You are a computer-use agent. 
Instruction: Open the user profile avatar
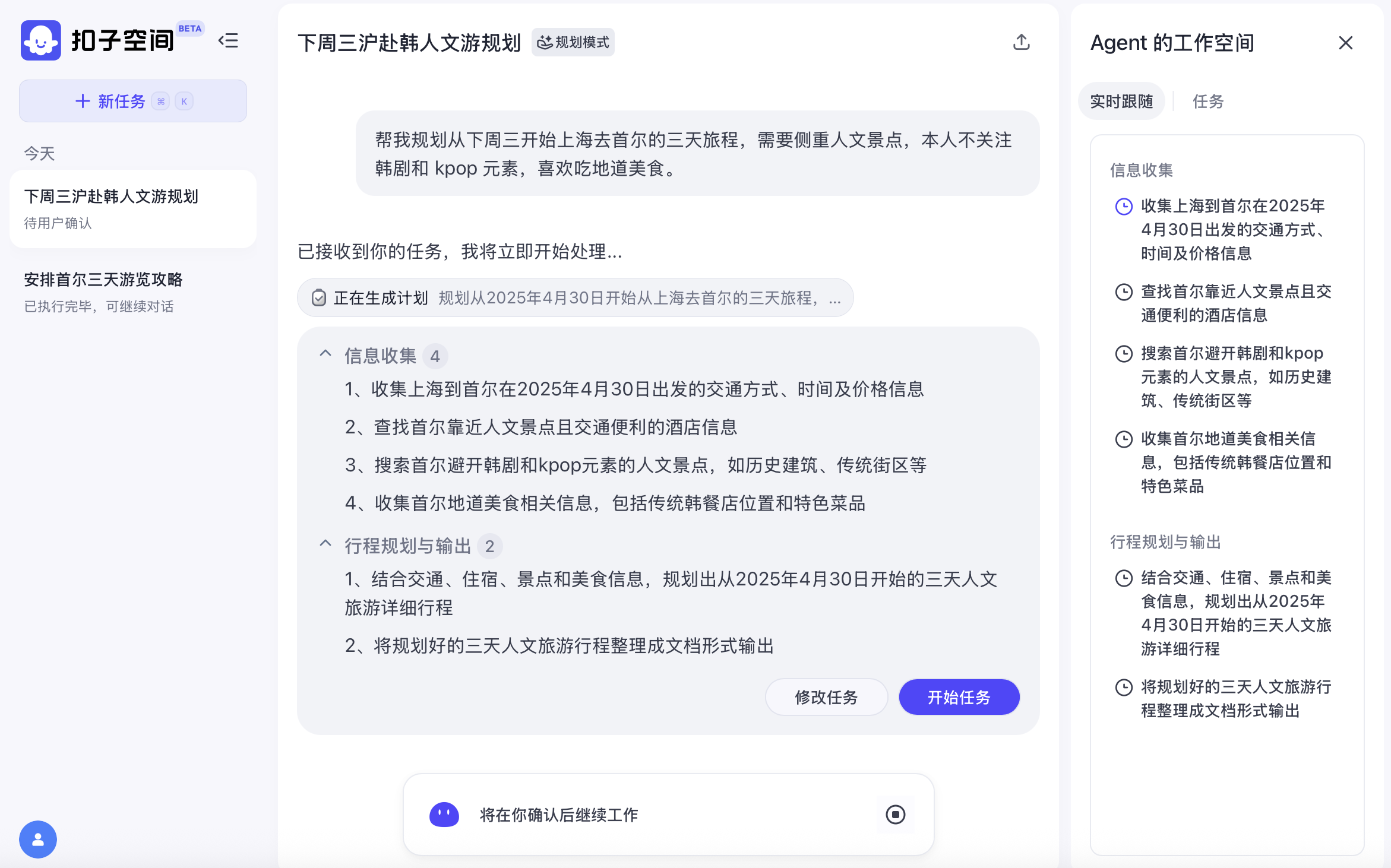pyautogui.click(x=38, y=839)
